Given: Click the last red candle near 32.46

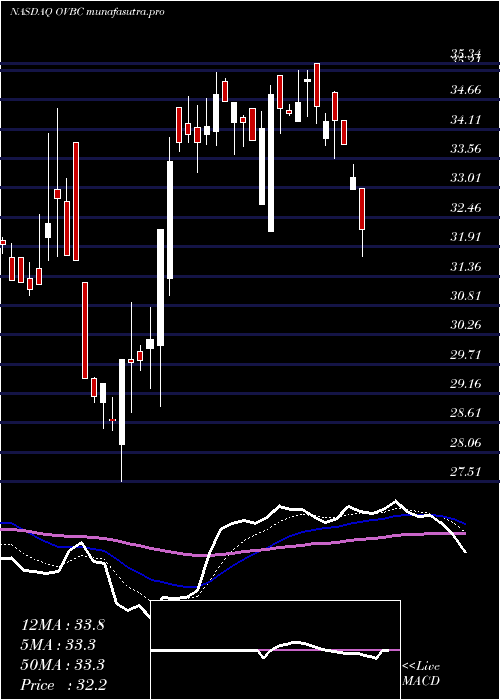Looking at the screenshot, I should (x=362, y=209).
